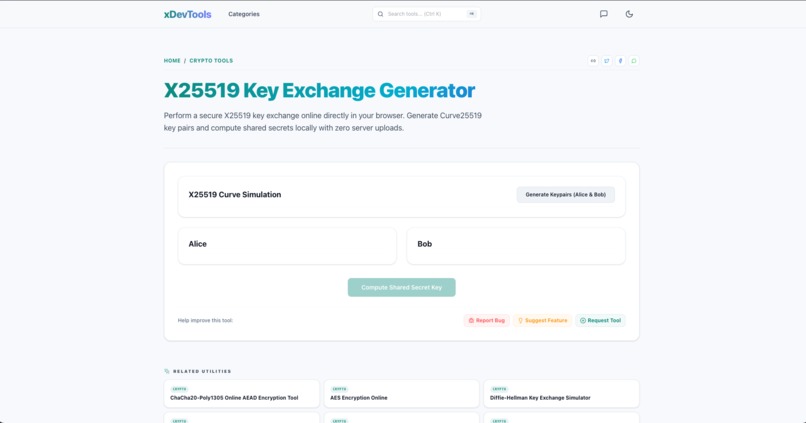This screenshot has width=806, height=423.
Task: Click the Bob panel heading
Action: click(x=425, y=244)
